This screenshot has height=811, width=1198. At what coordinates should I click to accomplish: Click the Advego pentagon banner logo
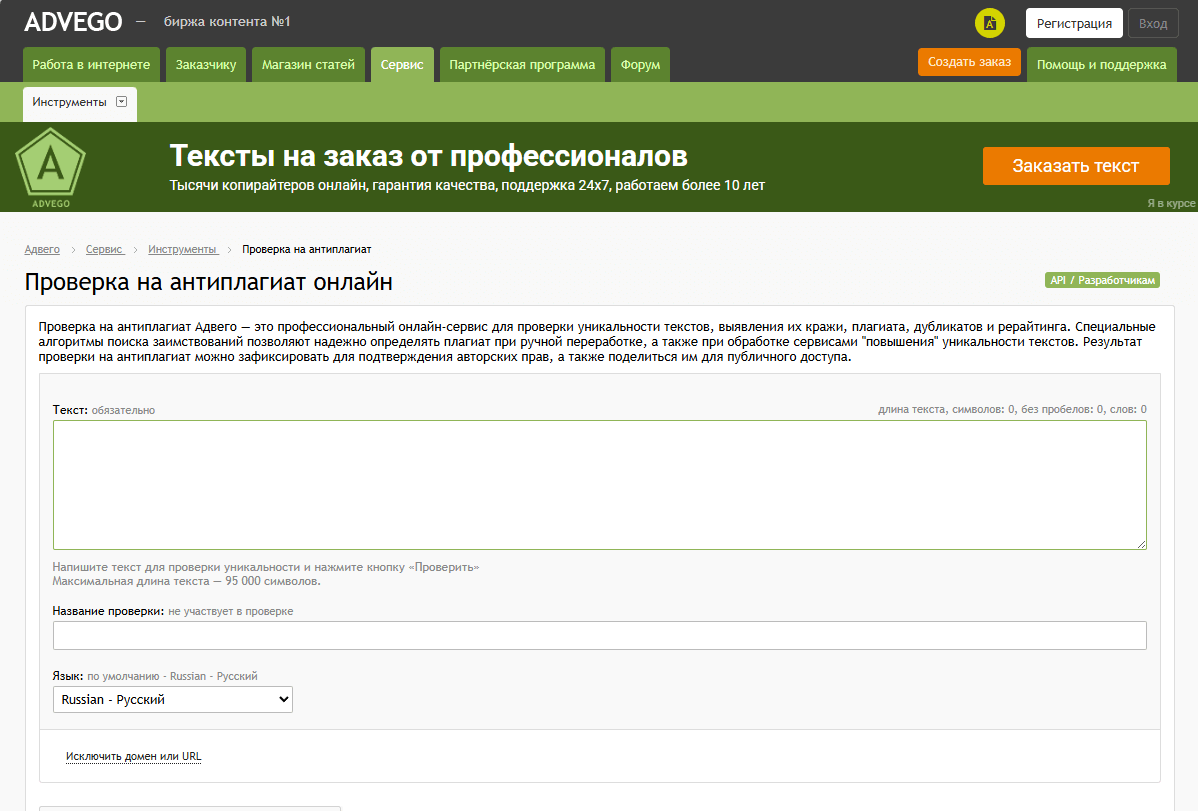point(50,166)
